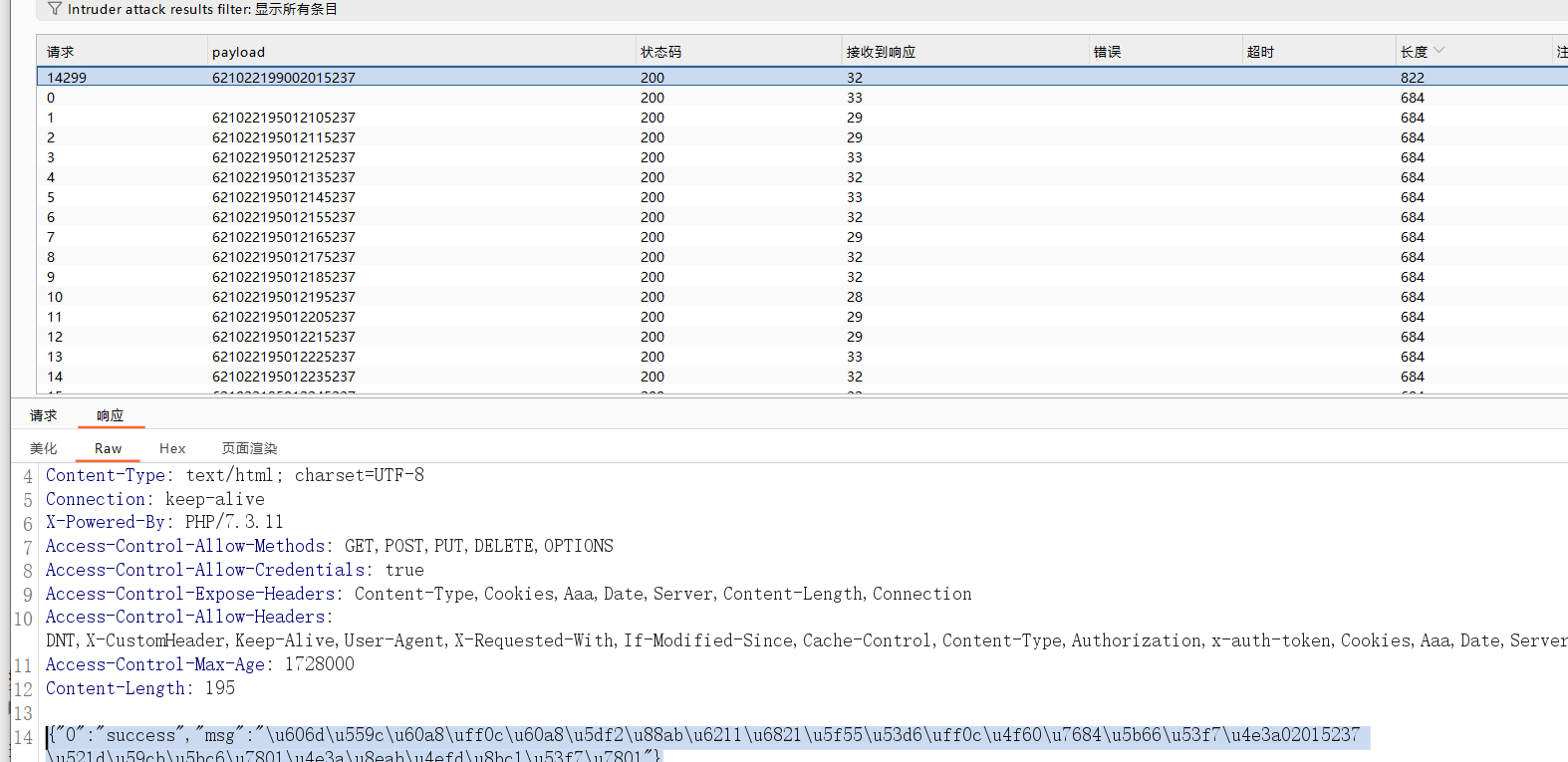Sort results by the 请求 column header
Viewport: 1568px width, 762px height.
pyautogui.click(x=61, y=52)
